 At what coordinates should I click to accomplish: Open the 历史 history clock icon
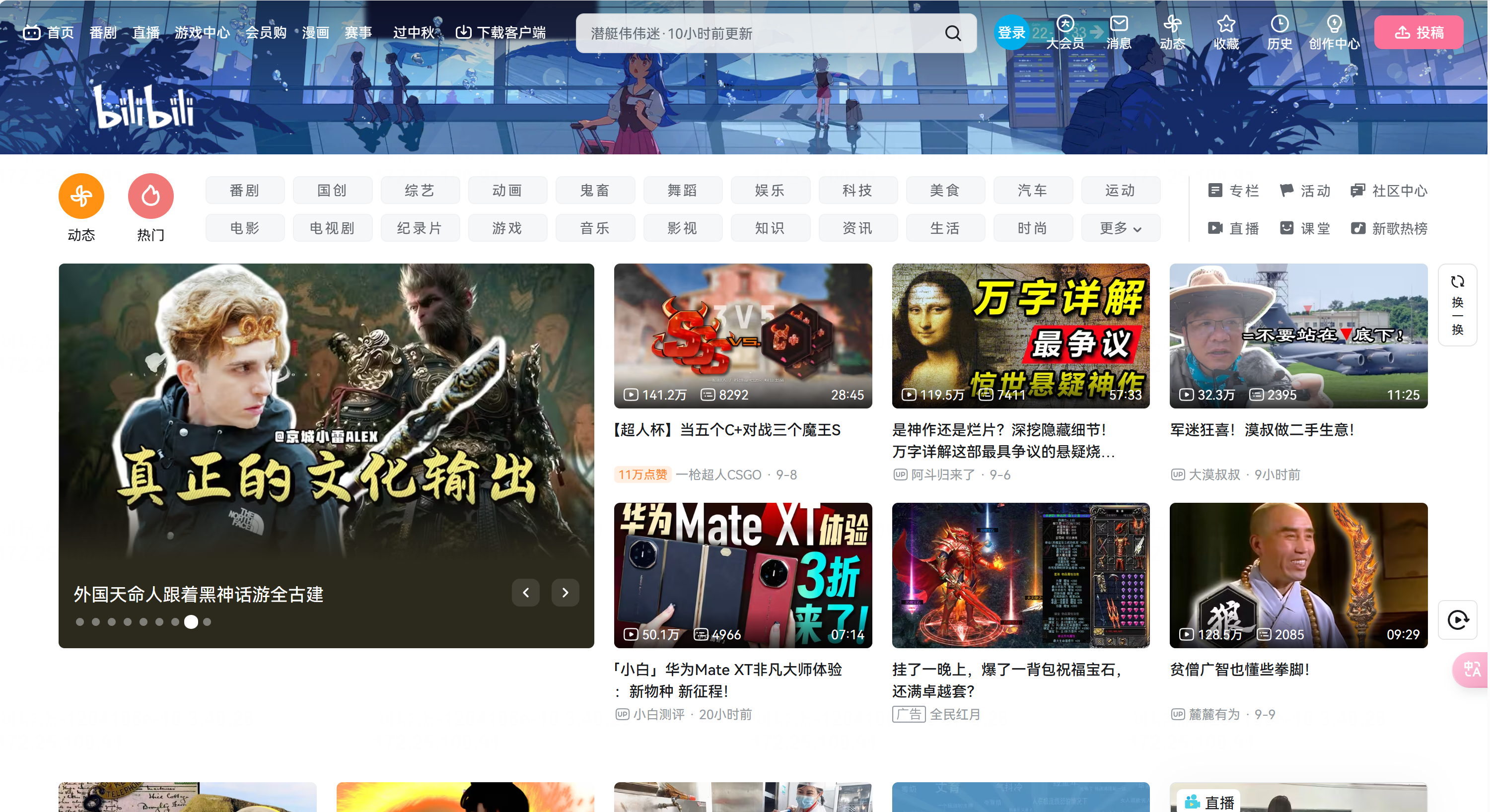point(1279,24)
